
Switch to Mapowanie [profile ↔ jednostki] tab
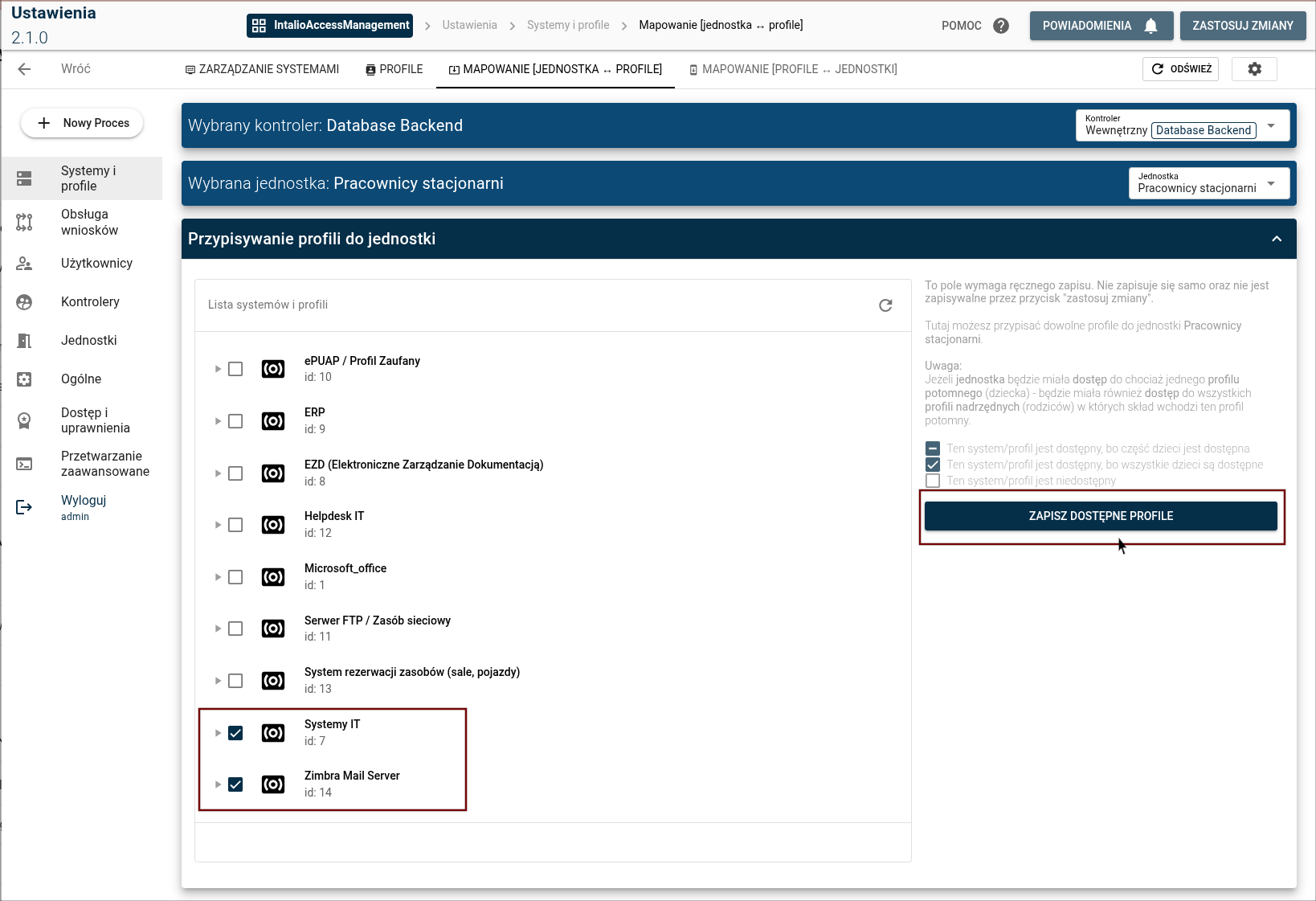coord(793,69)
